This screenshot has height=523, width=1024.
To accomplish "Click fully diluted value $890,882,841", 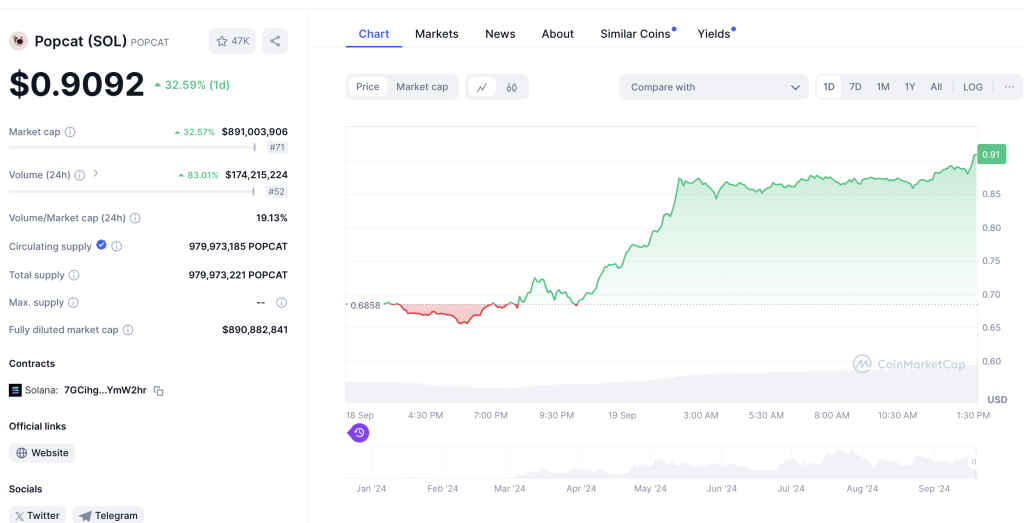I will click(x=255, y=330).
